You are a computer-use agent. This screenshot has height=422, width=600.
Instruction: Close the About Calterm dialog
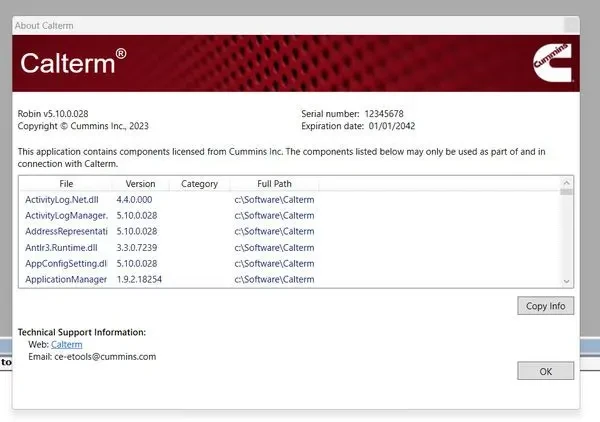pos(571,26)
